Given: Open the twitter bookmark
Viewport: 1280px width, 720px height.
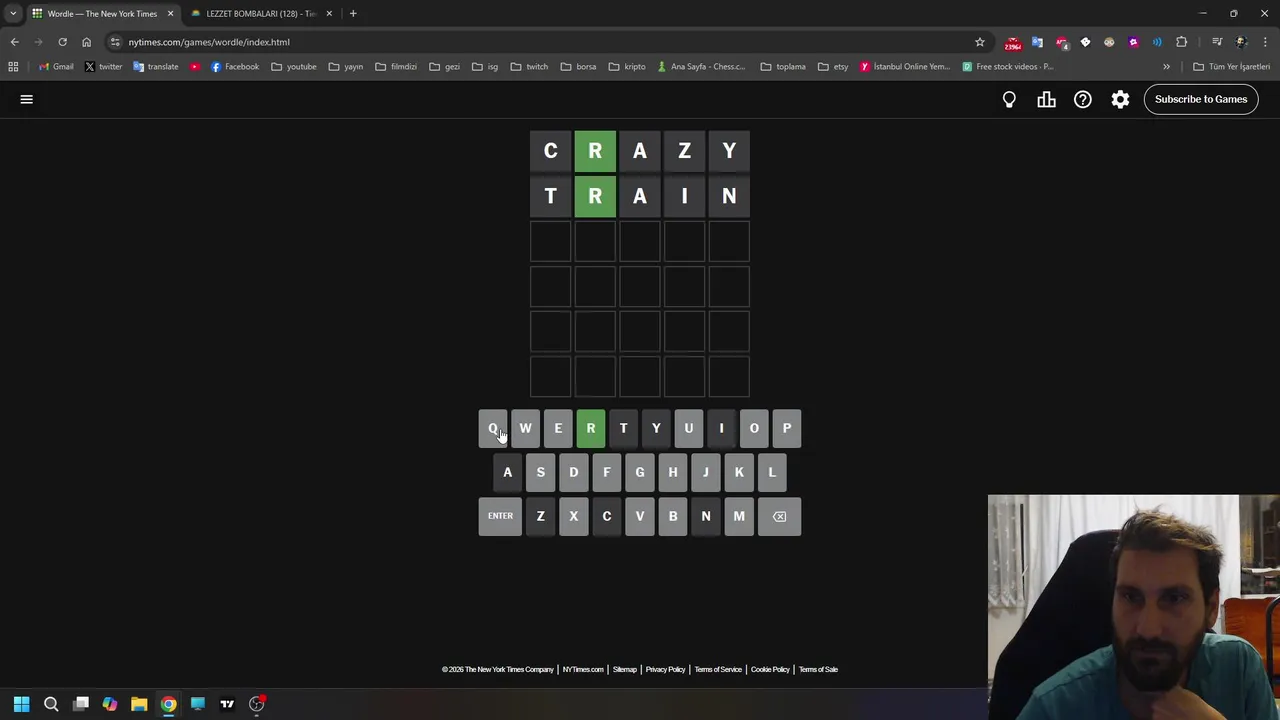Looking at the screenshot, I should click(x=104, y=67).
